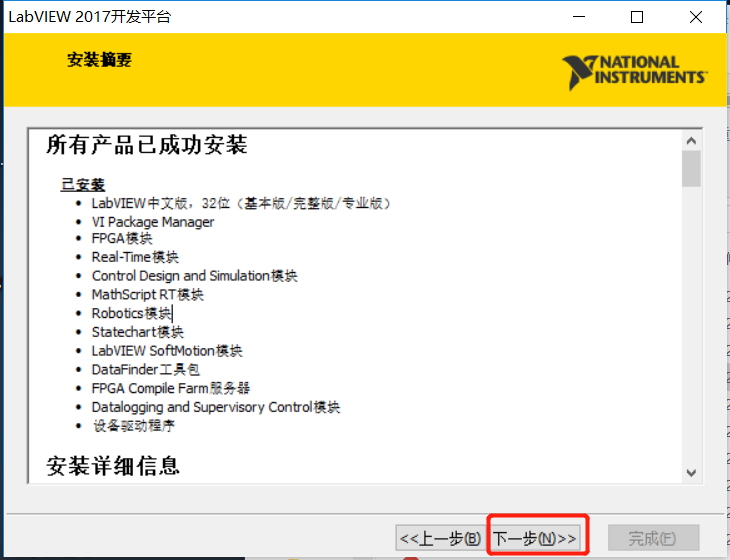
Task: Select the FPGA Compile Farm服务器 entry
Action: pyautogui.click(x=171, y=388)
